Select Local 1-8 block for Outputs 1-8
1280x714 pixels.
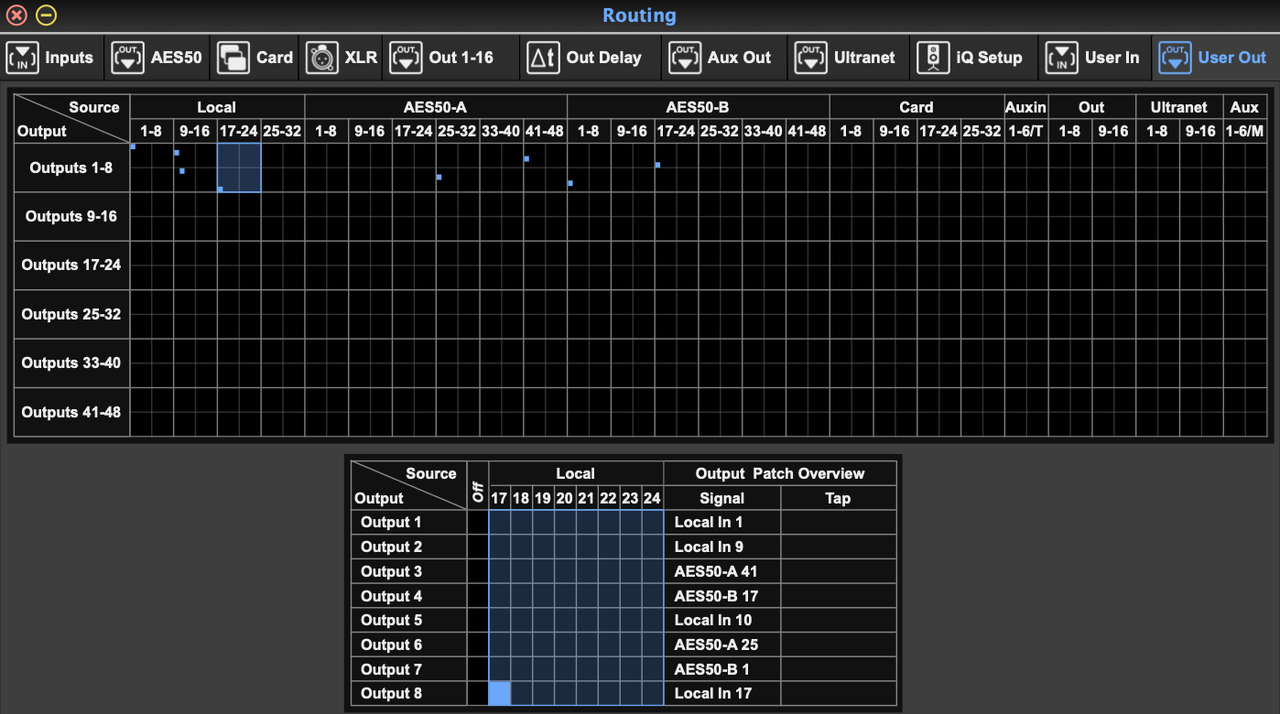[152, 167]
